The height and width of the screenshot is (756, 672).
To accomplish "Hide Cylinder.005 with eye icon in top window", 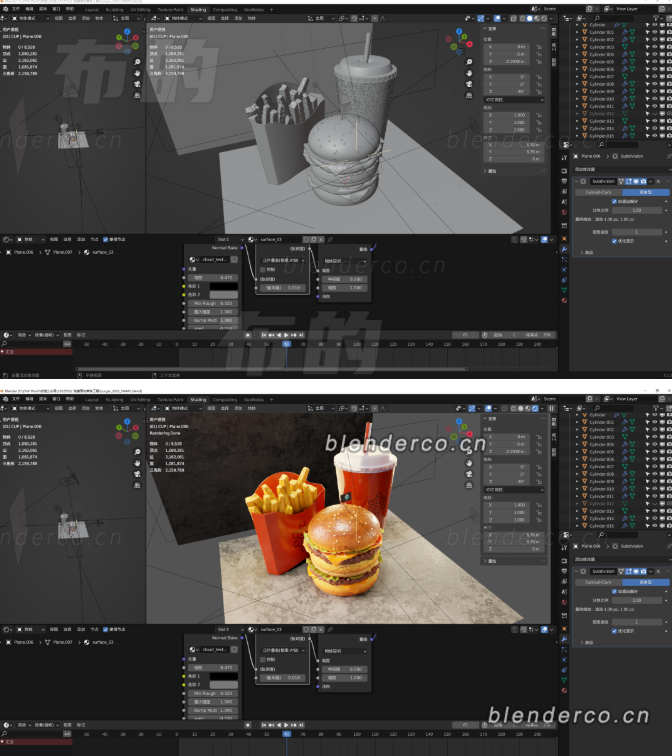I will [x=655, y=62].
